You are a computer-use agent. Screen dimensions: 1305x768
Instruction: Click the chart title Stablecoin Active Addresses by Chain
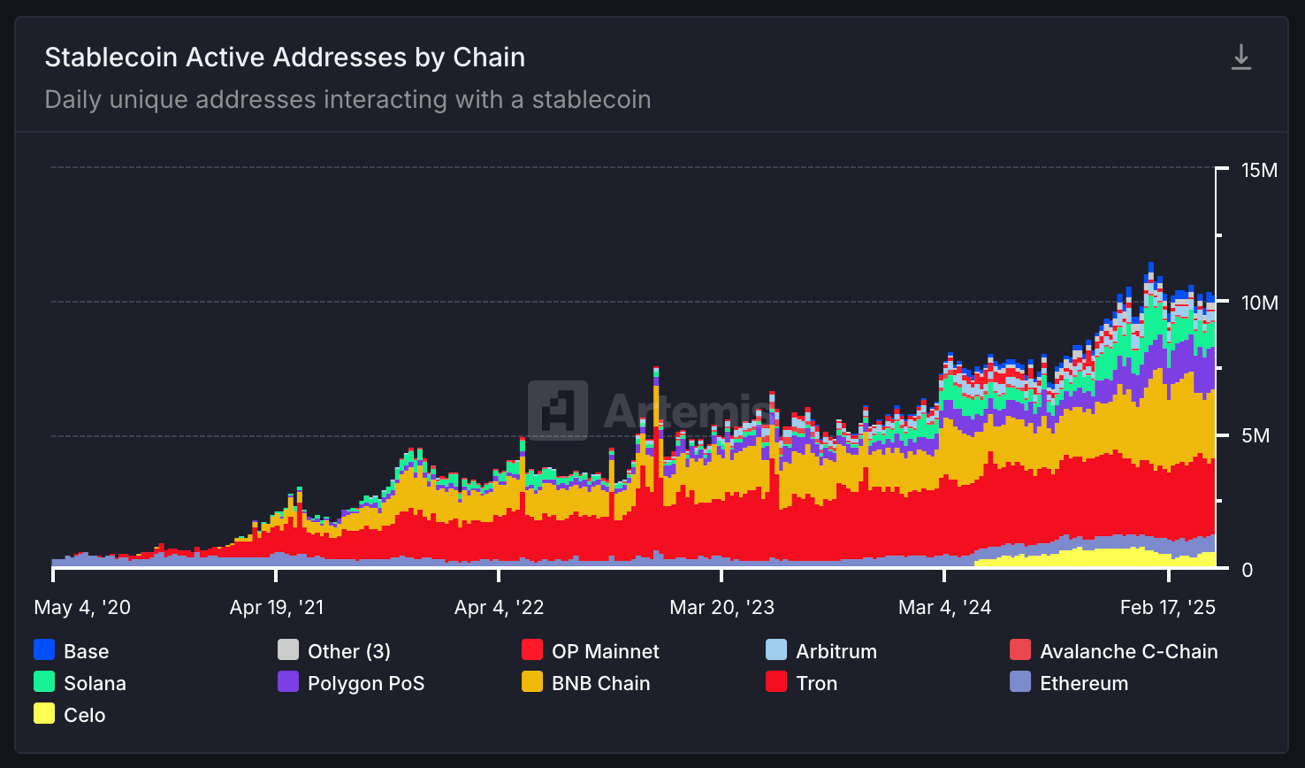coord(285,57)
